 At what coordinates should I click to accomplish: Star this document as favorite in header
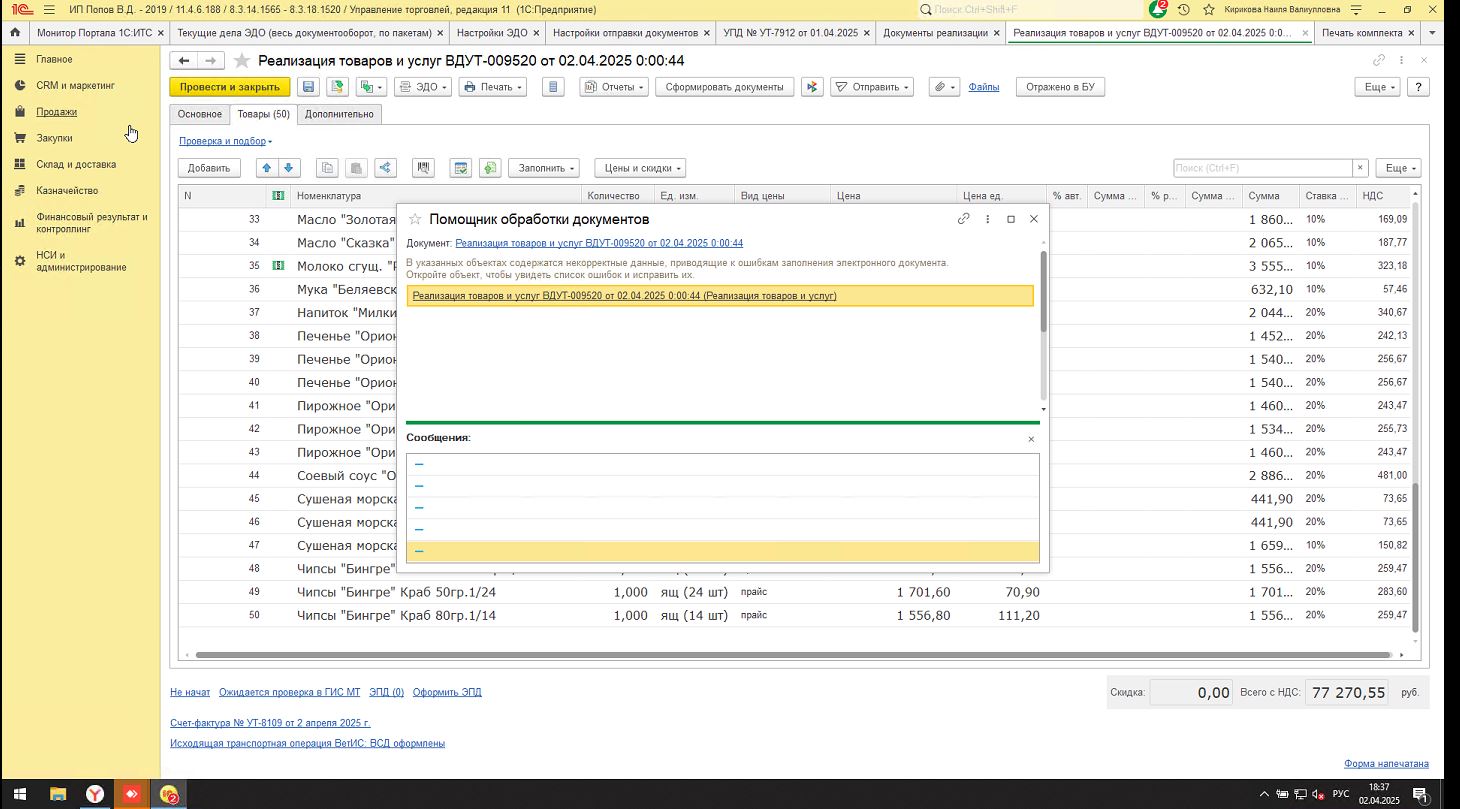point(241,61)
